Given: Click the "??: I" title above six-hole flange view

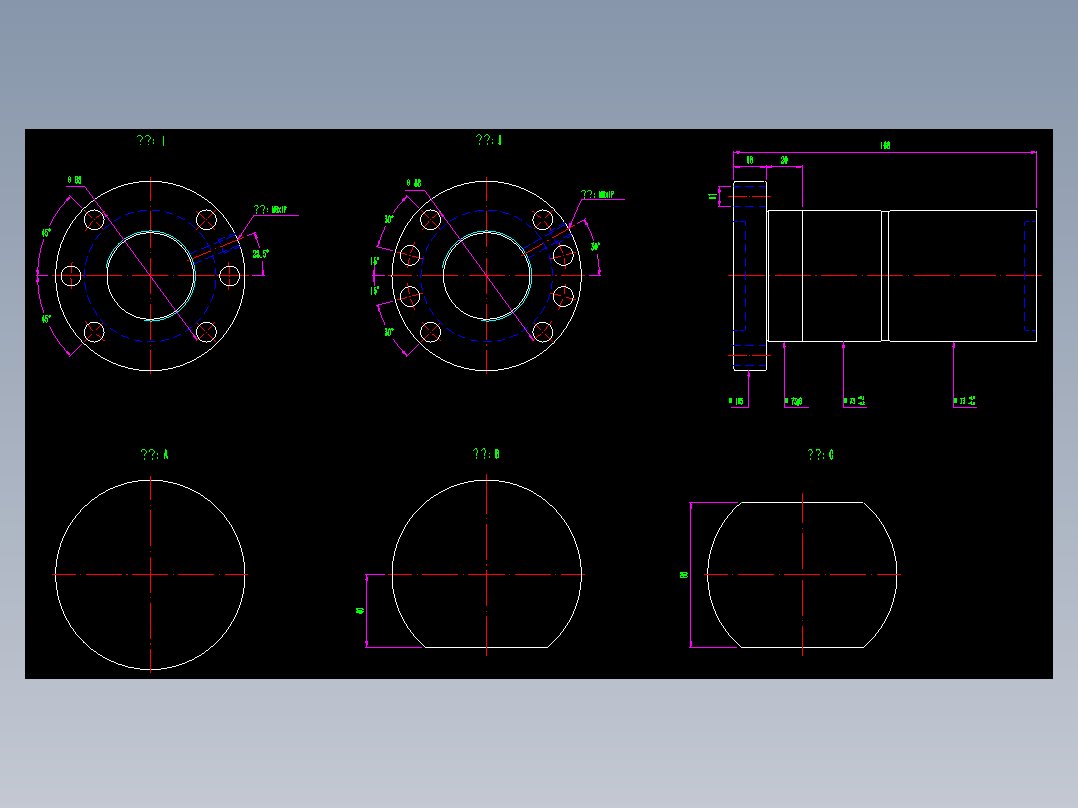Looking at the screenshot, I should tap(151, 140).
